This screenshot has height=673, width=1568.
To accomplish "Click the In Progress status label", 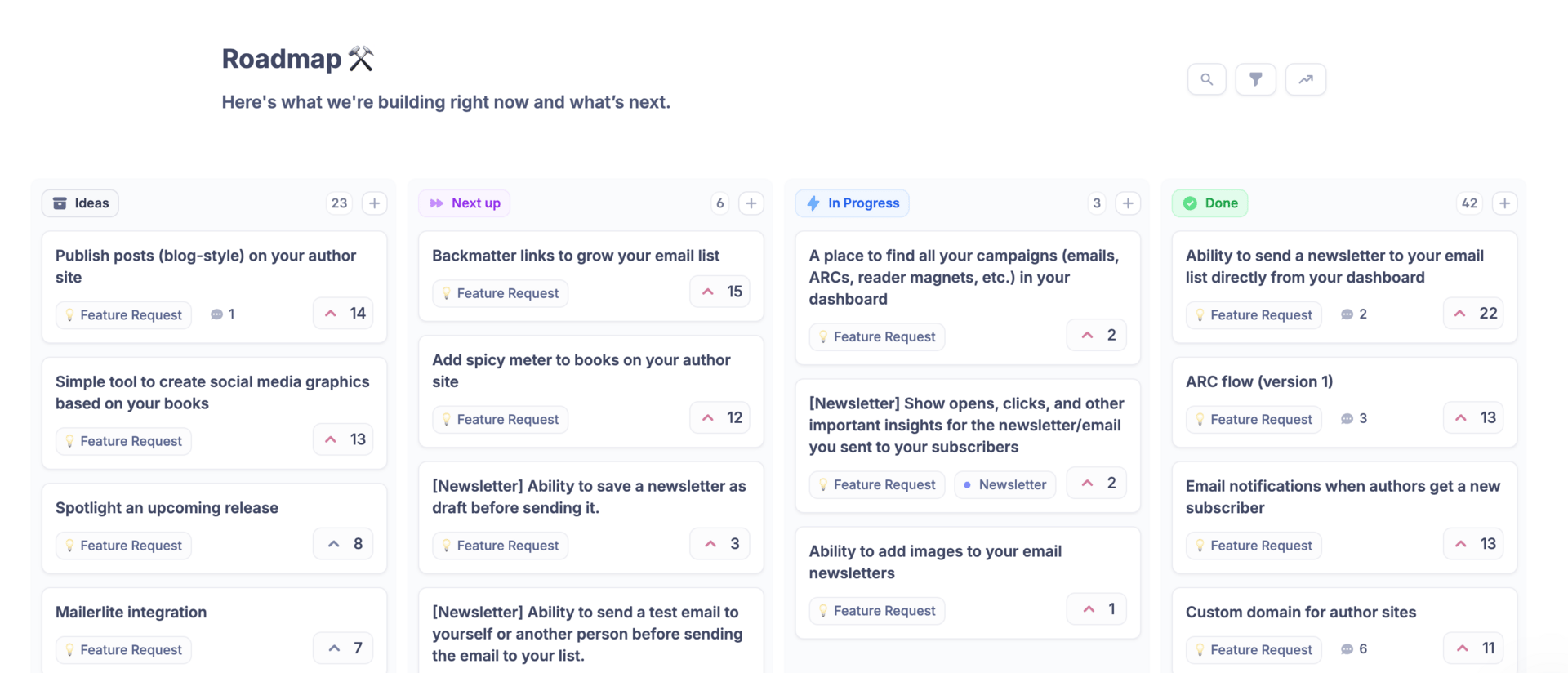I will [x=852, y=203].
